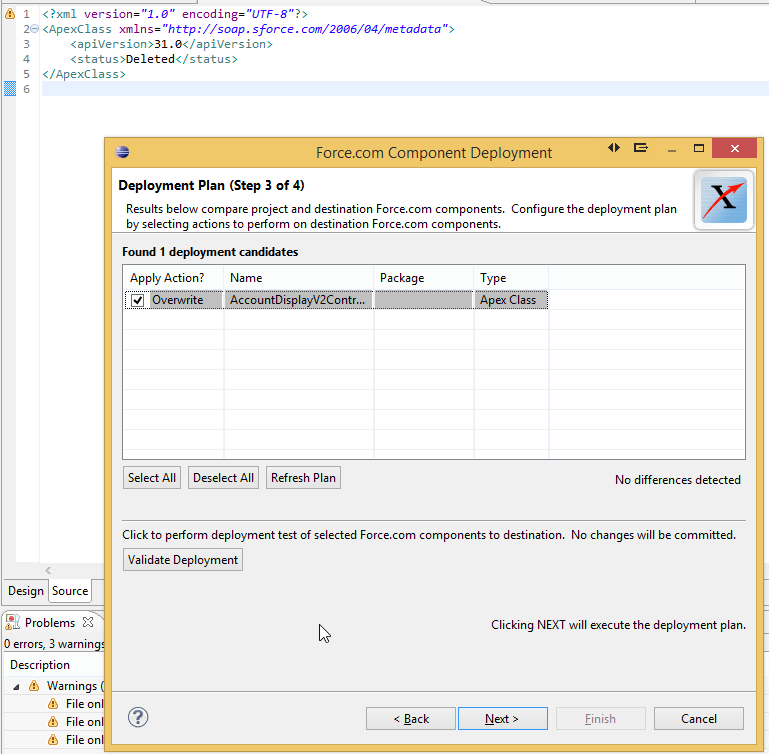The height and width of the screenshot is (754, 769).
Task: Click the Deselect All button
Action: tap(223, 478)
